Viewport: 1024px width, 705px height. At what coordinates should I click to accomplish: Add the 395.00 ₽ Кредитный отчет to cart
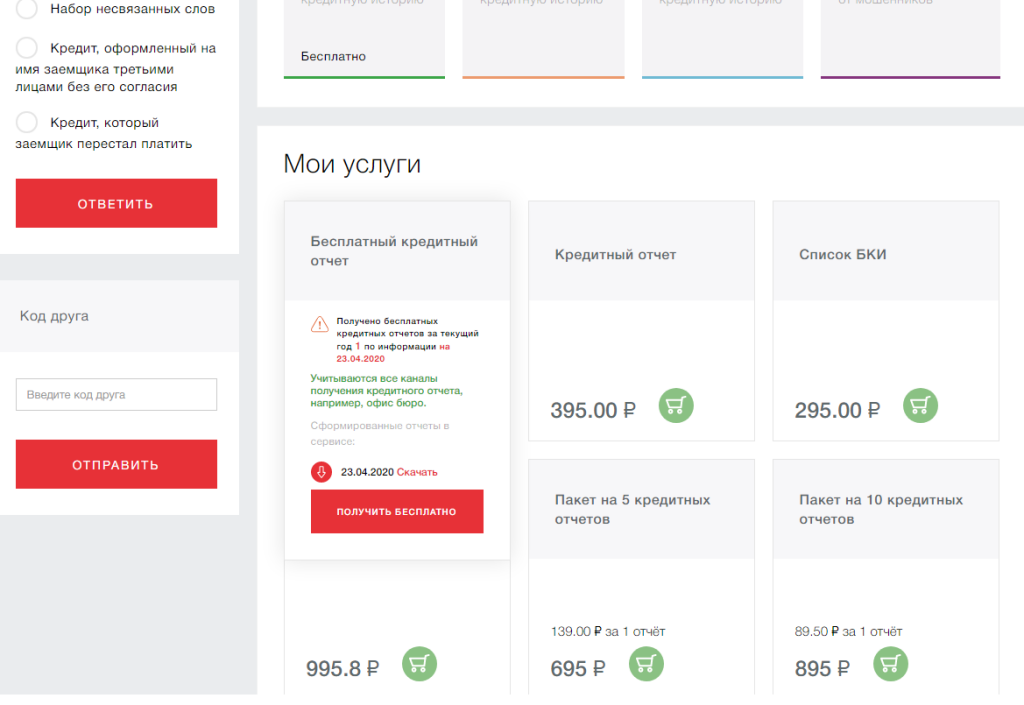click(676, 405)
